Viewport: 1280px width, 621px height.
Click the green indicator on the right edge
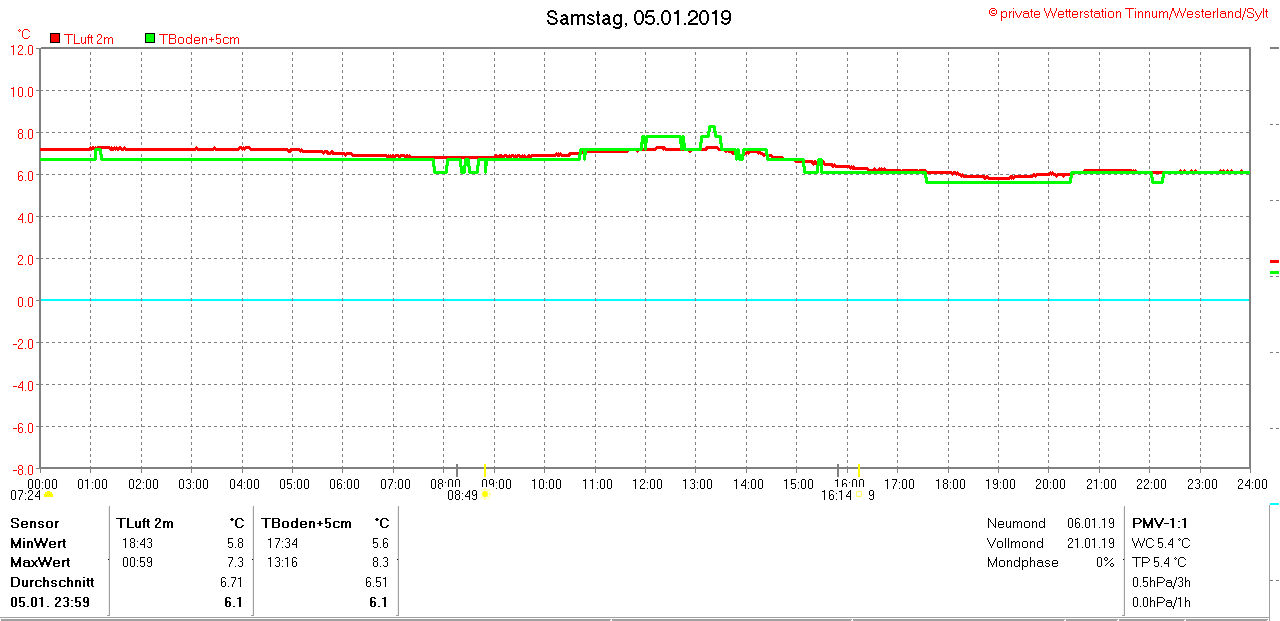pos(1274,272)
